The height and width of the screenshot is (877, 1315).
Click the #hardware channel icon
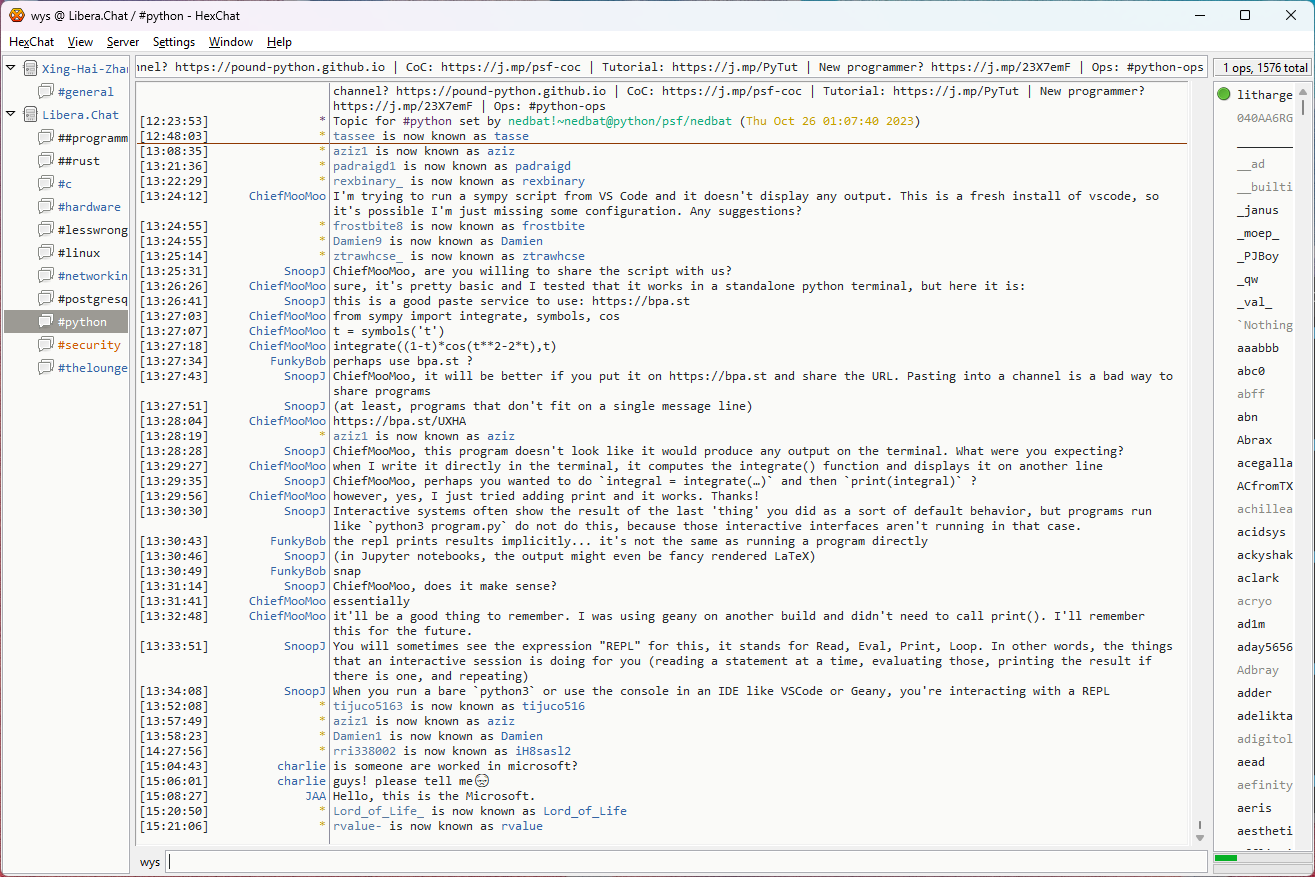[x=46, y=207]
